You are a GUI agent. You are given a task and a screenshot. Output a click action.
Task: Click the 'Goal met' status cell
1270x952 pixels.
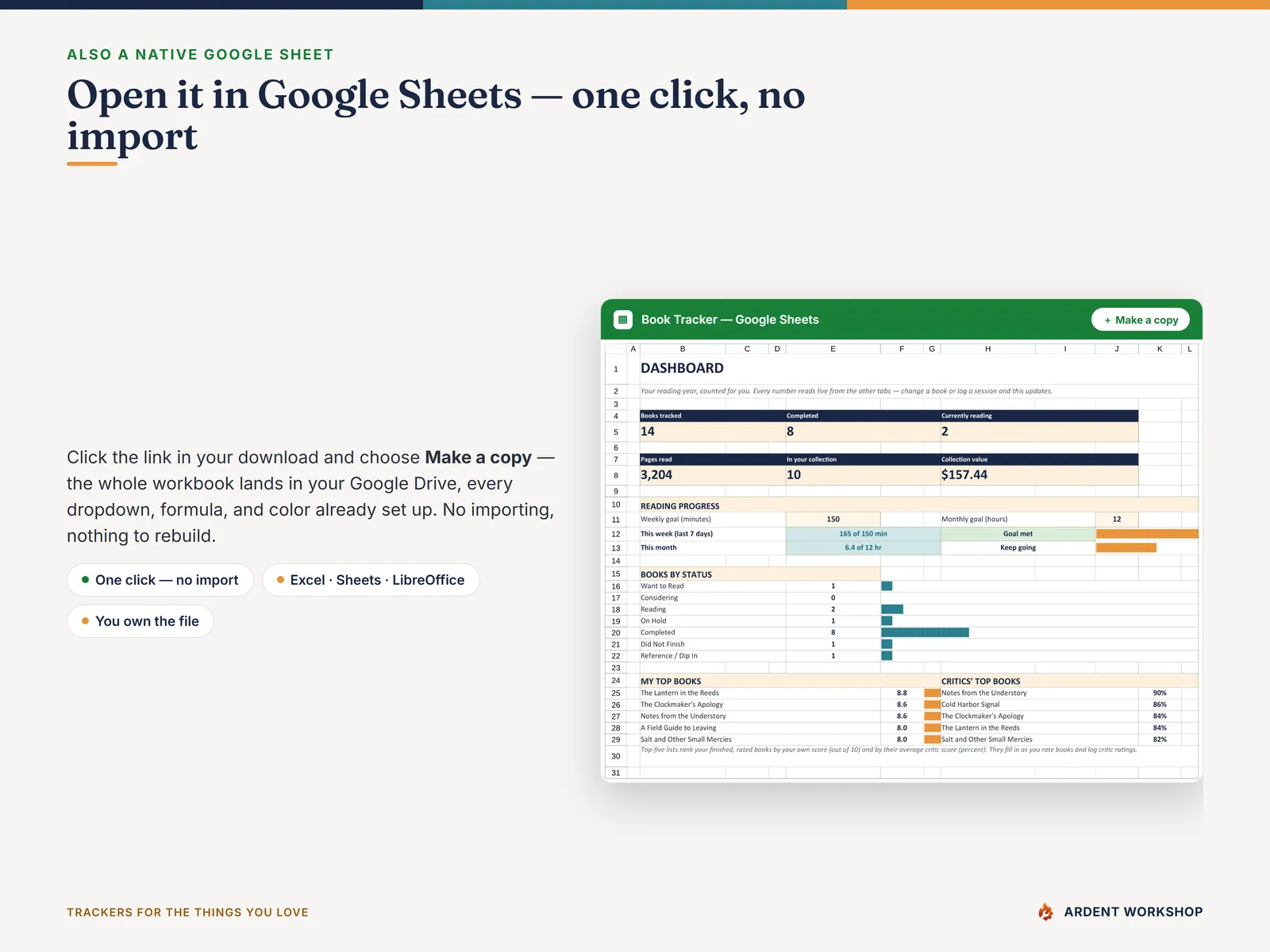pos(1018,534)
